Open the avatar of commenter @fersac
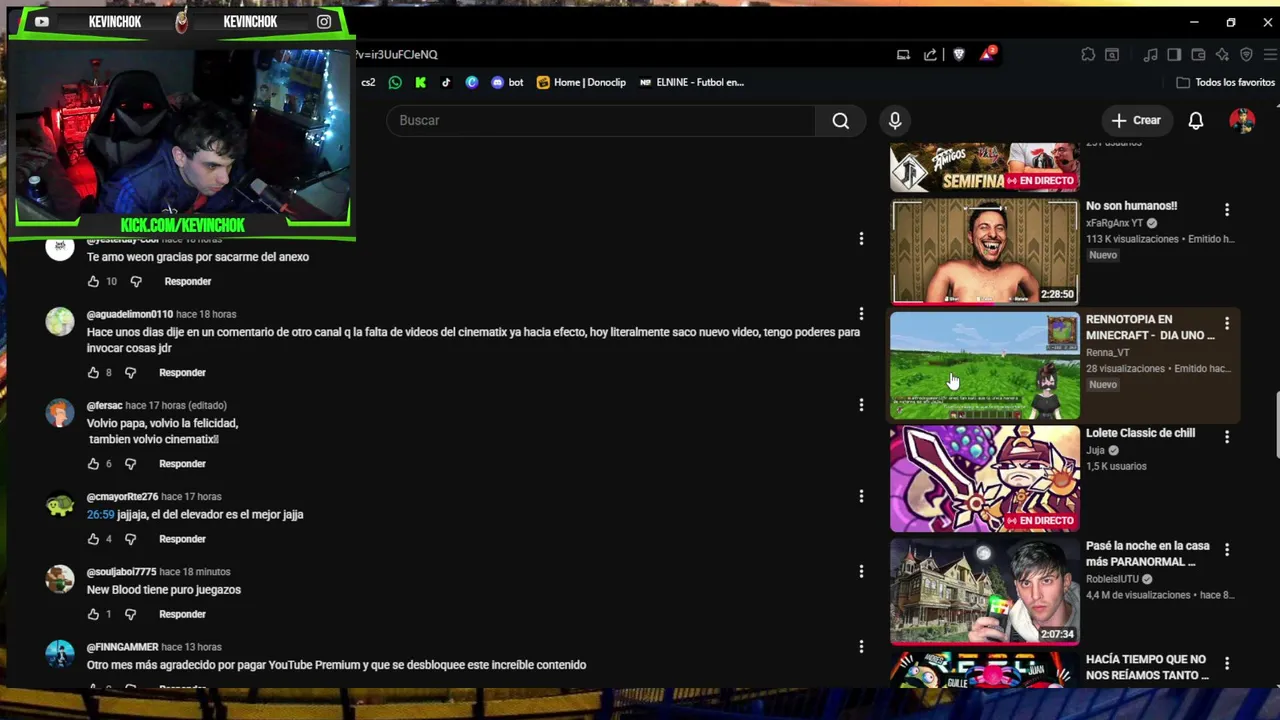Viewport: 1280px width, 720px height. [x=60, y=413]
